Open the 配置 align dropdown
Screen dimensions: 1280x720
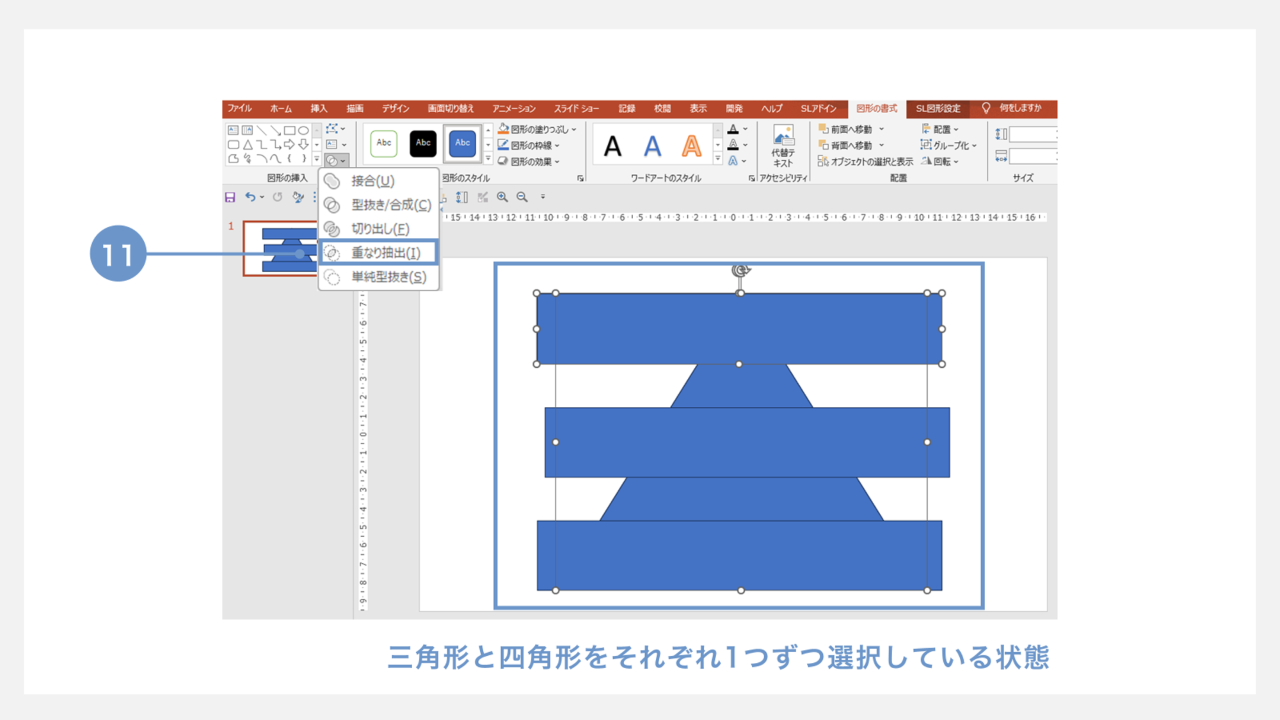tap(940, 129)
